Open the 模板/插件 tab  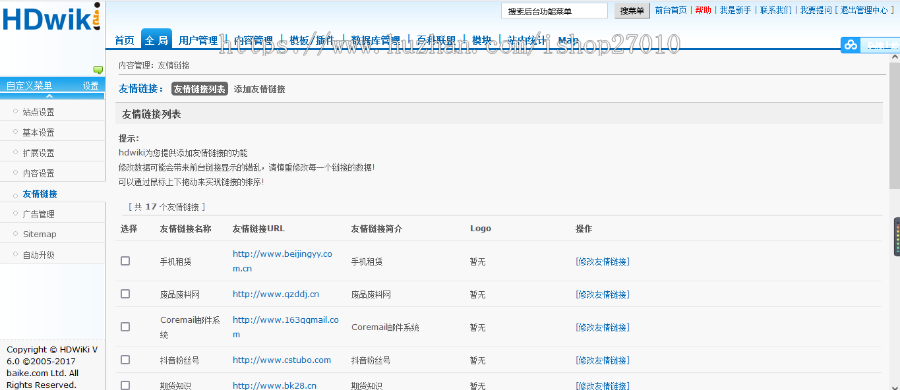[311, 41]
